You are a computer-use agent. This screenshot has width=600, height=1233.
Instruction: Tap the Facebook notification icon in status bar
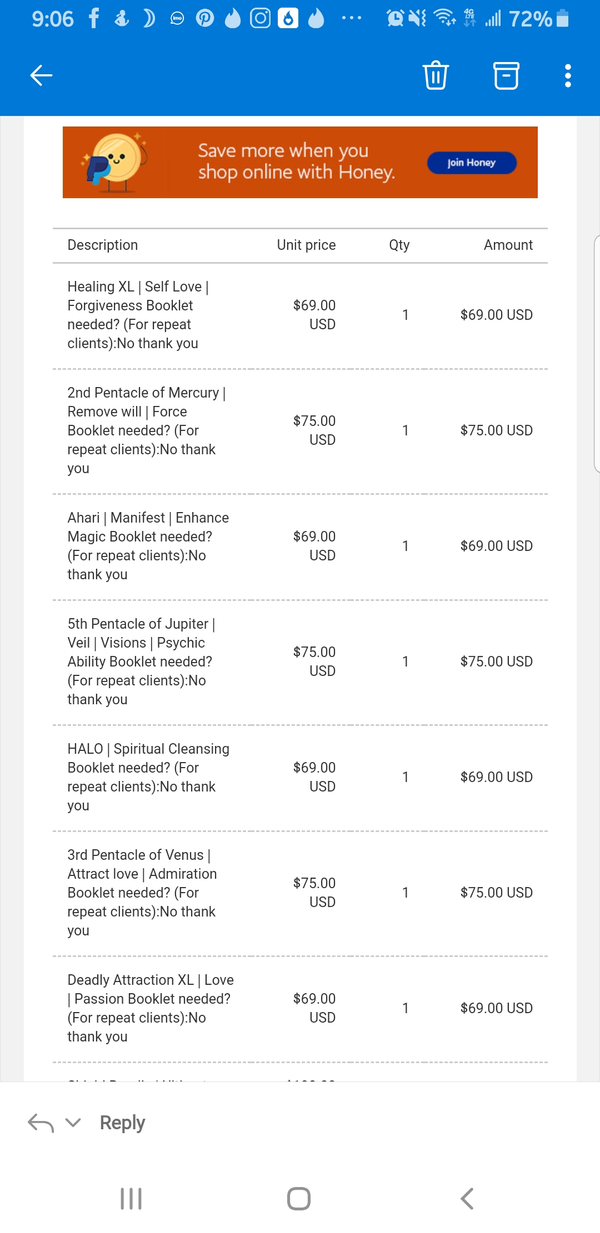tap(93, 18)
